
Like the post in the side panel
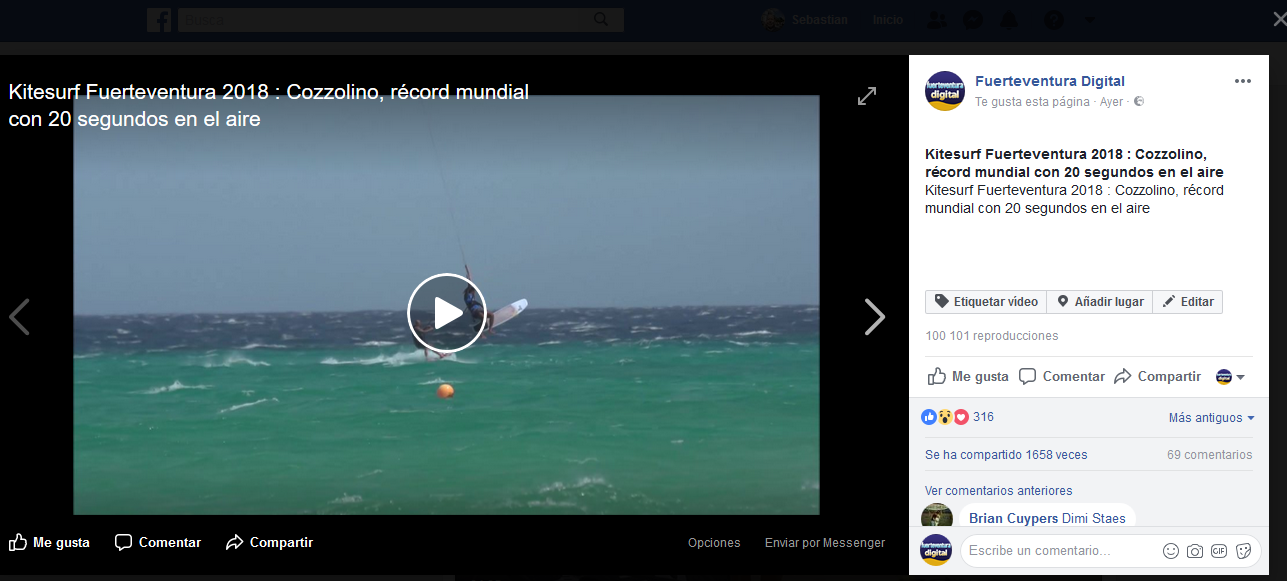[x=968, y=377]
